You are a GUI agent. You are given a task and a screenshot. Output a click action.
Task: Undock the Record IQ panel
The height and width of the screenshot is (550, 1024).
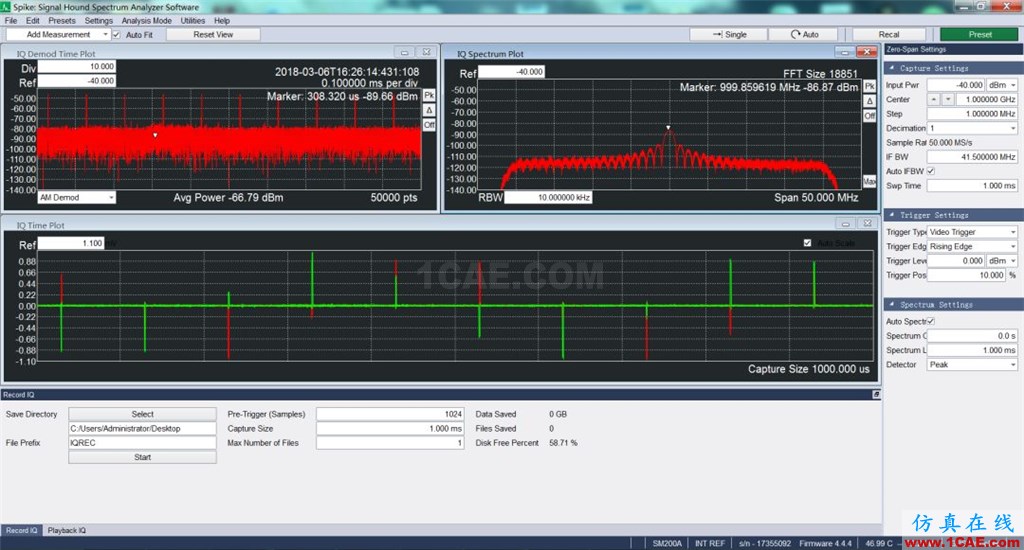tap(876, 395)
